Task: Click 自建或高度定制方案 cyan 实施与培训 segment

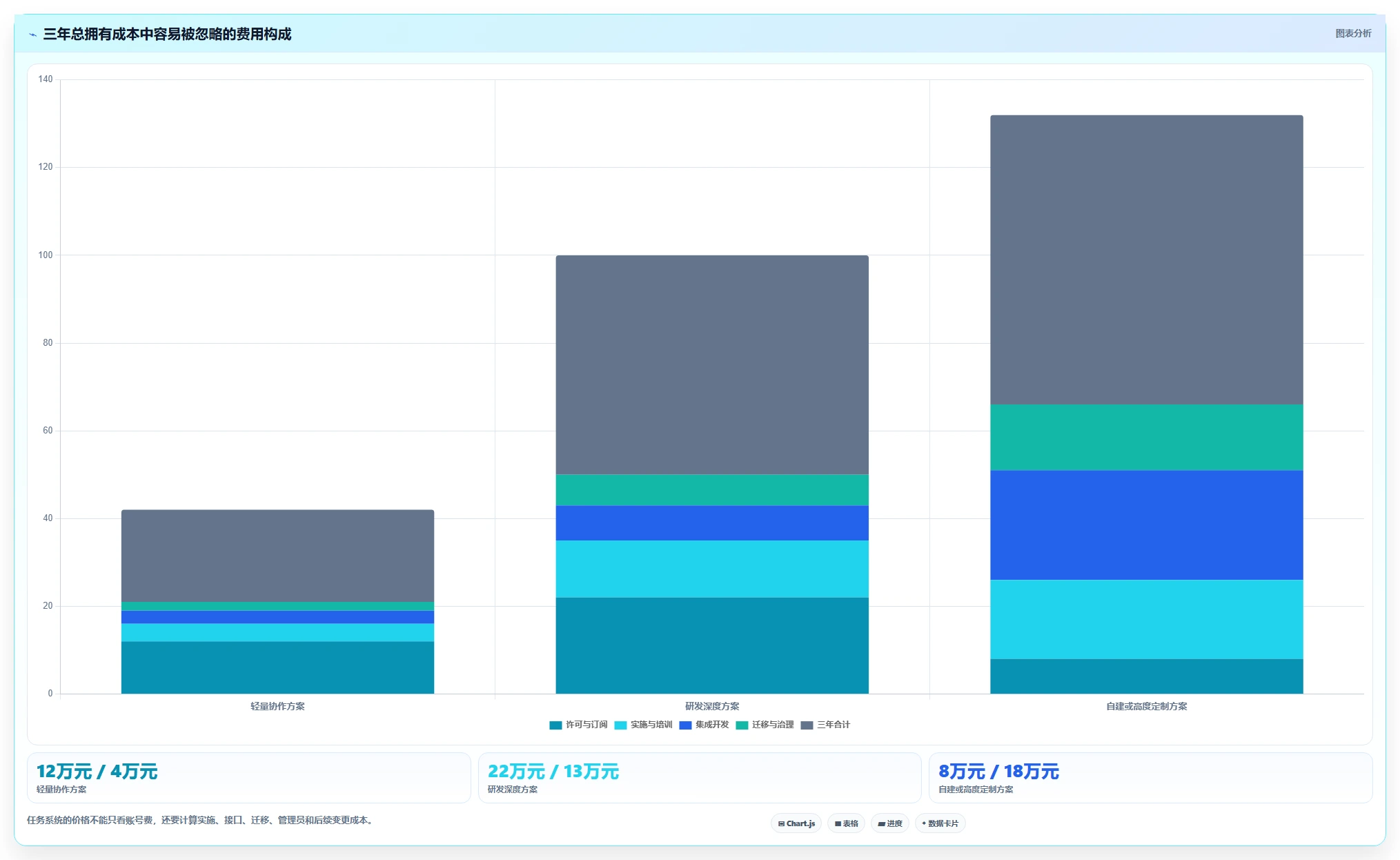Action: click(1147, 619)
